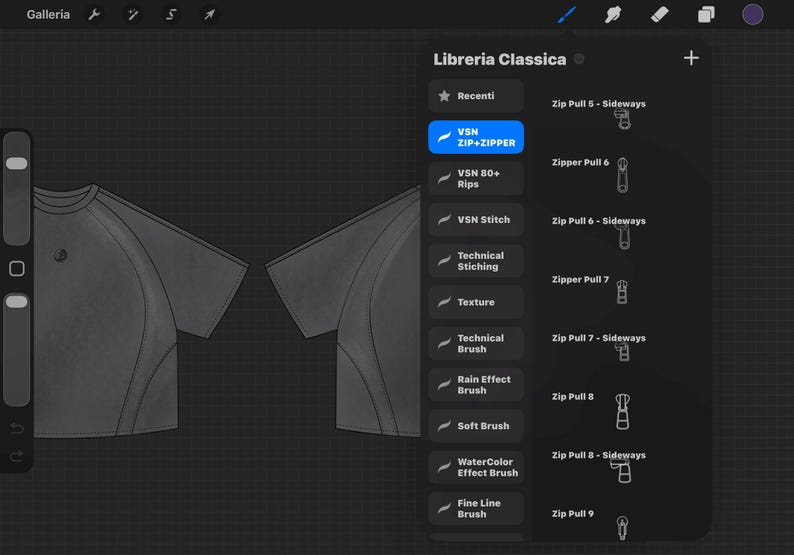Tap the logo on the t-shirt chest
The height and width of the screenshot is (555, 794).
(x=60, y=255)
